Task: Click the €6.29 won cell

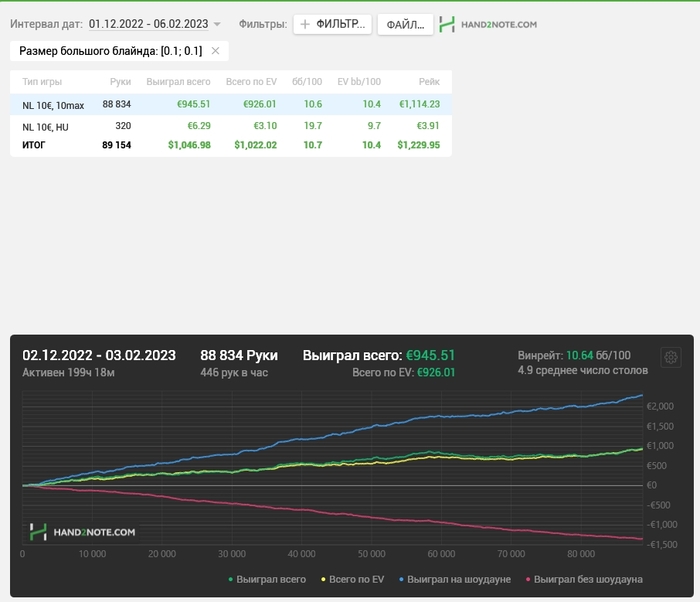Action: coord(199,126)
